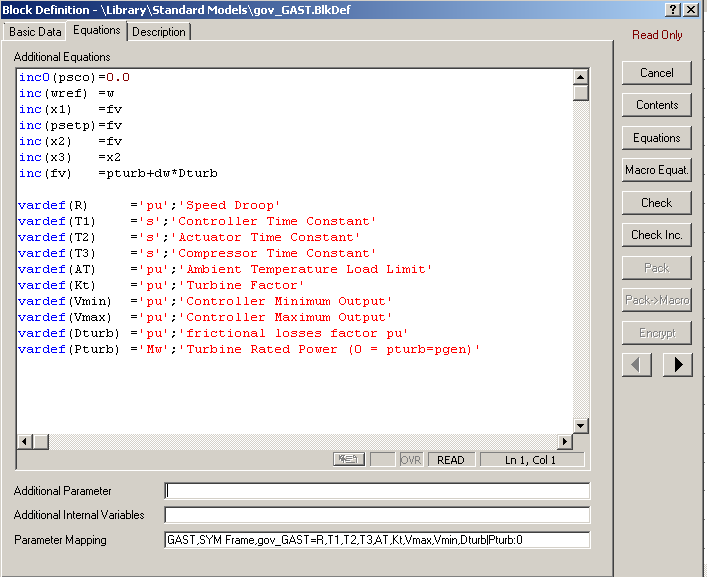Click the Additional Equations label
The width and height of the screenshot is (707, 577).
(62, 57)
